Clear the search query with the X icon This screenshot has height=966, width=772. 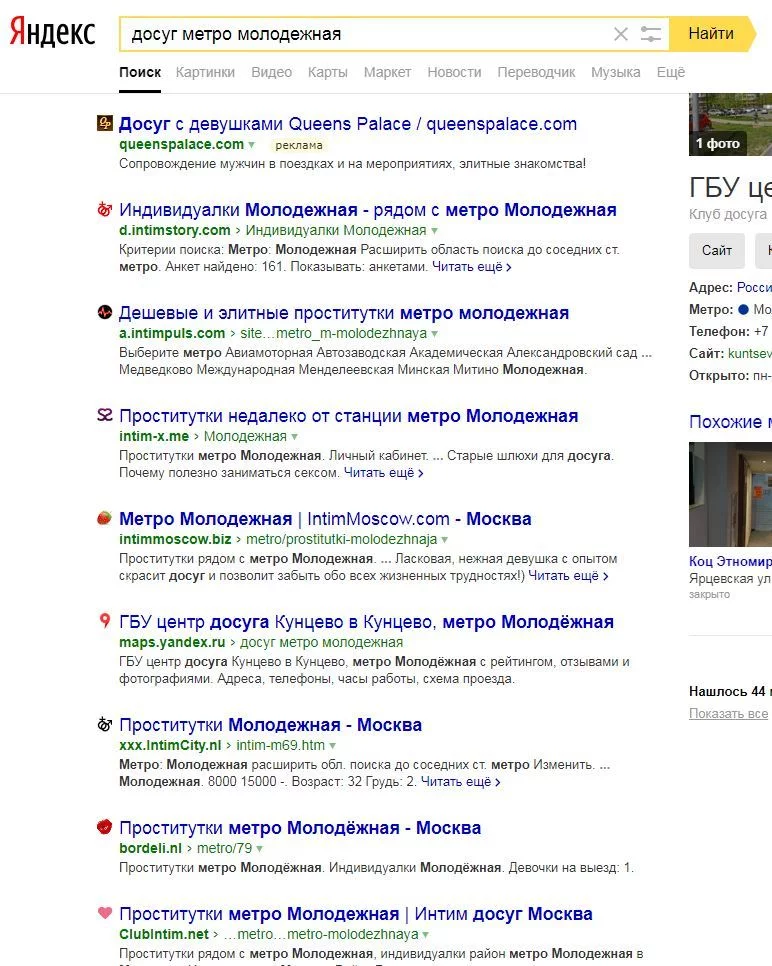621,34
